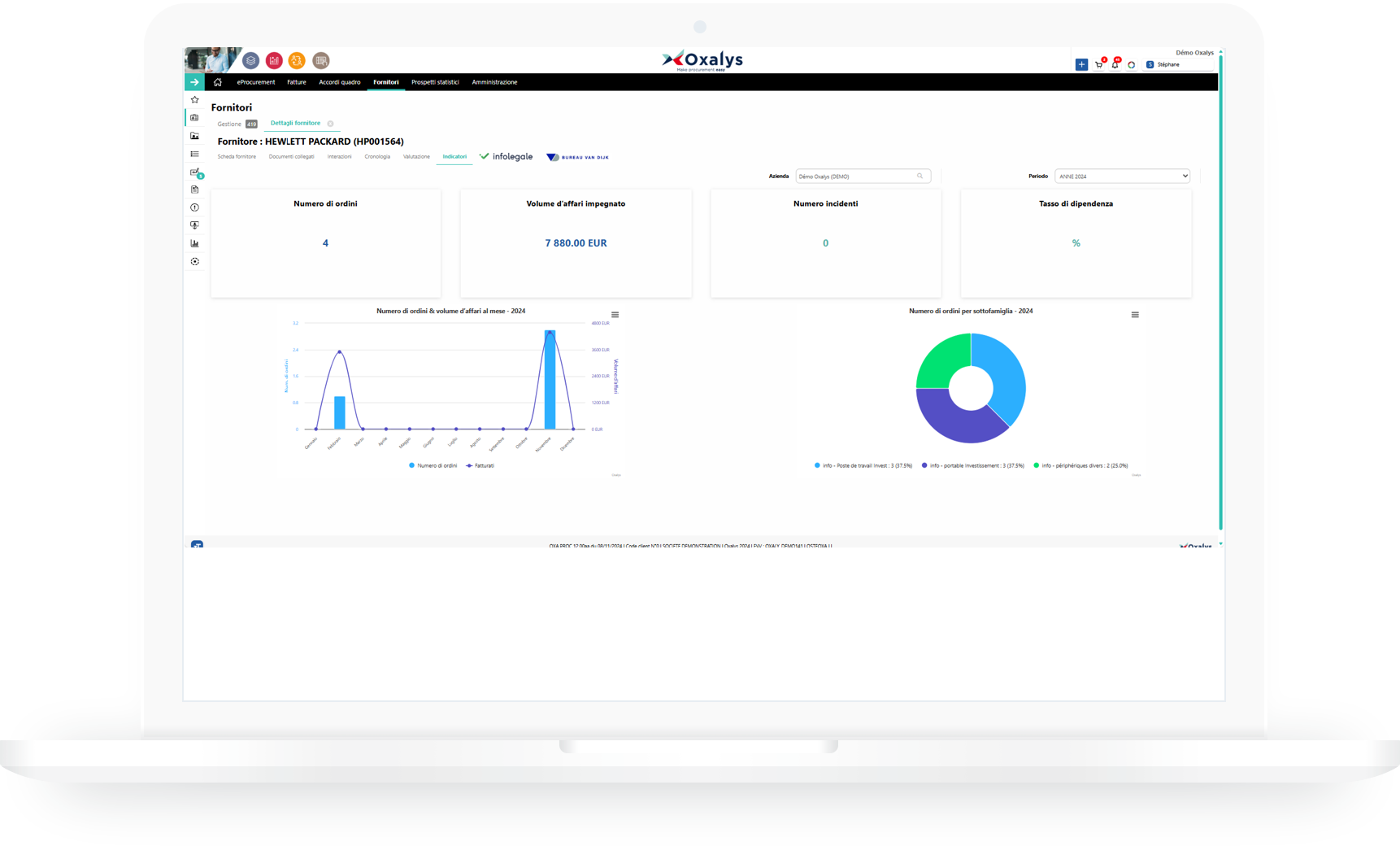The height and width of the screenshot is (846, 1400).
Task: Select the Indicatori sub-tab
Action: pyautogui.click(x=454, y=157)
